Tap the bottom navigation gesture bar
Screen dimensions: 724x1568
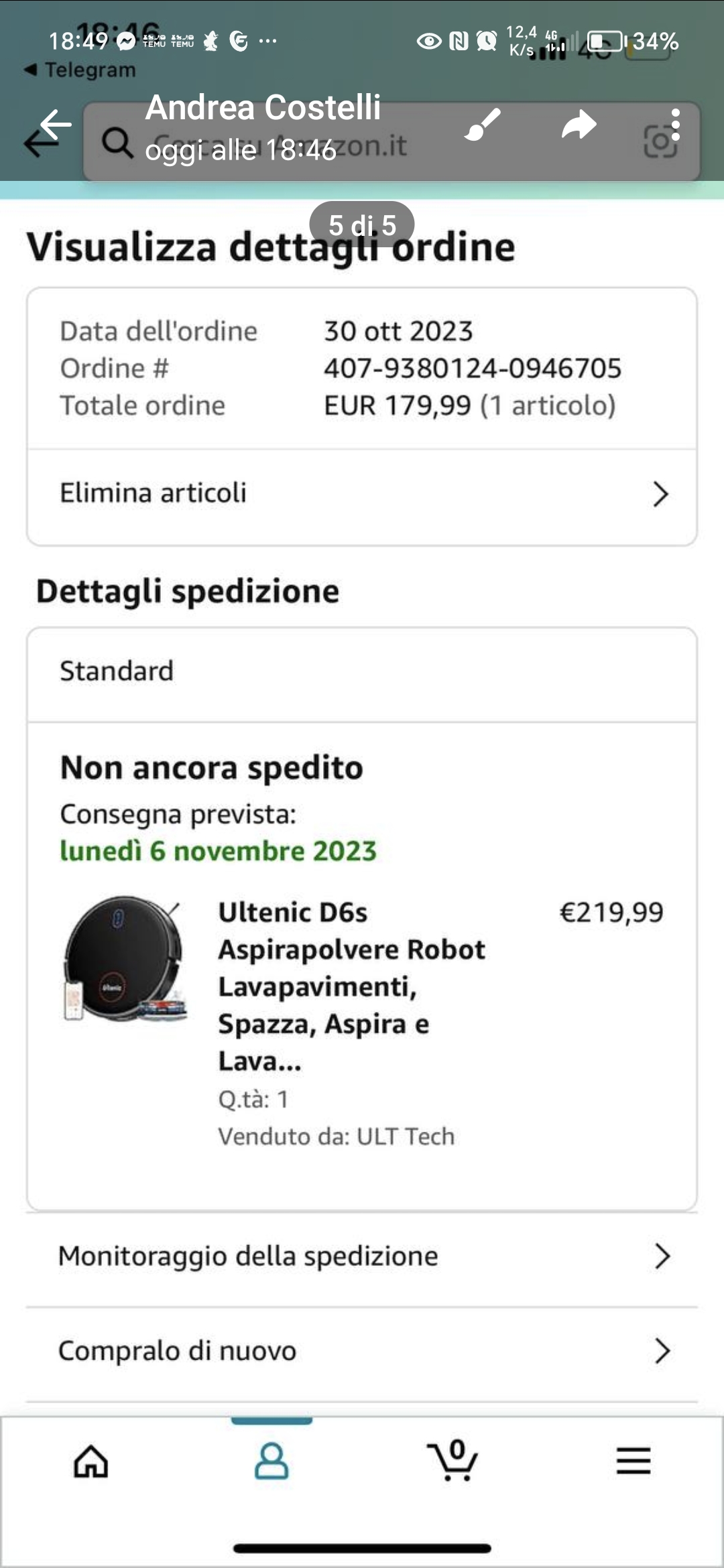tap(362, 1548)
